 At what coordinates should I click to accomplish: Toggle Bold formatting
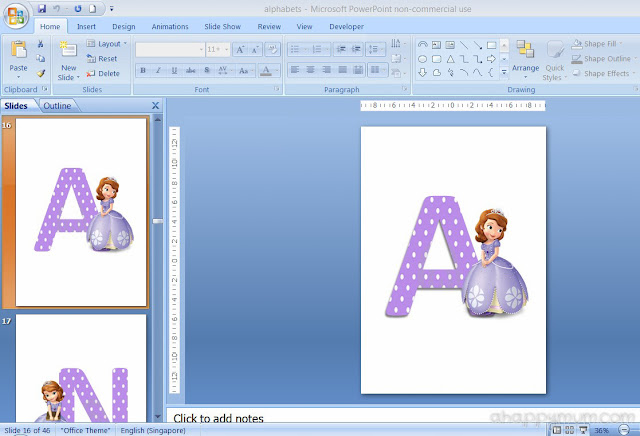coord(143,71)
